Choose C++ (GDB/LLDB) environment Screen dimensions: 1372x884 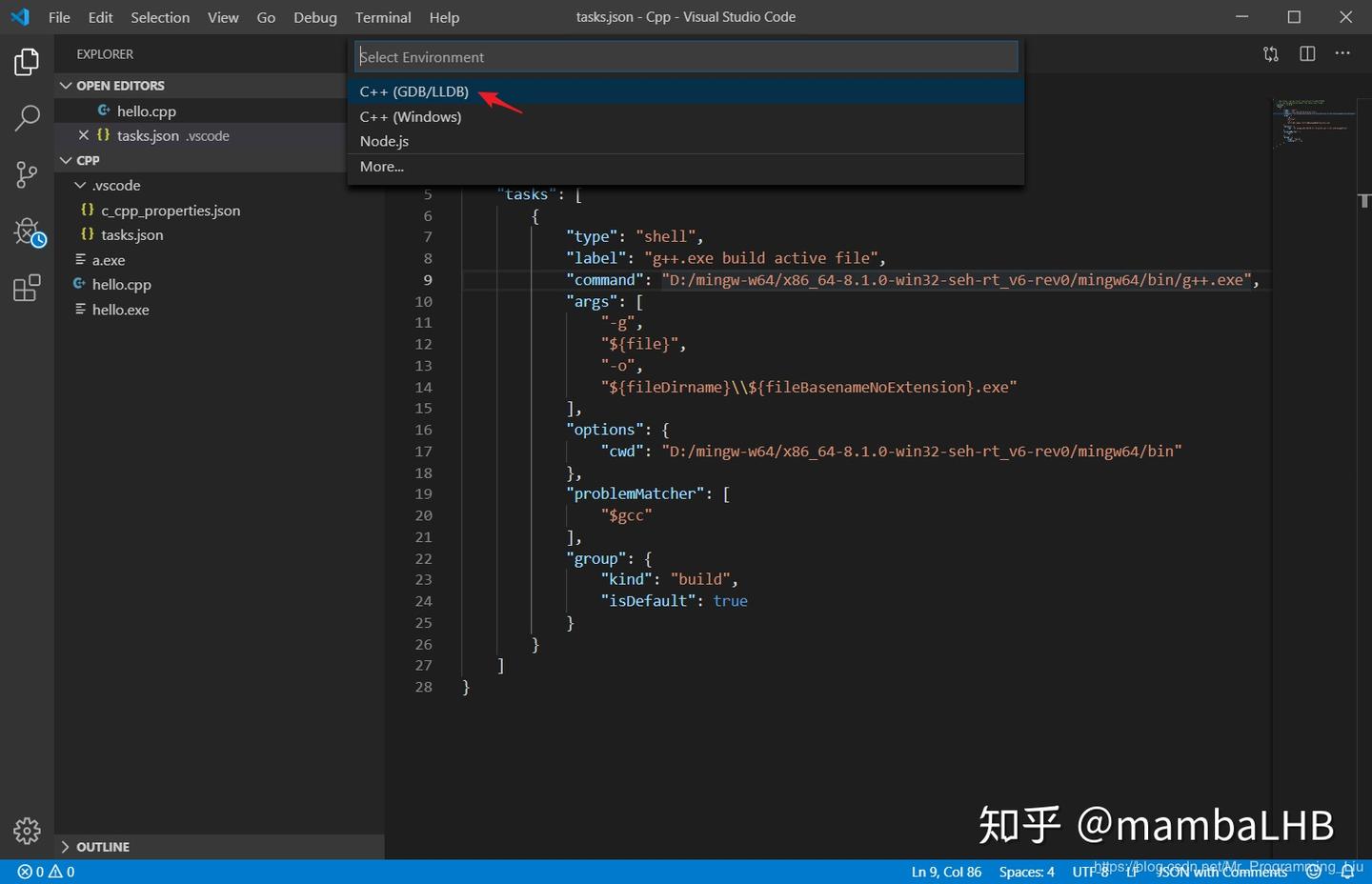[x=414, y=90]
